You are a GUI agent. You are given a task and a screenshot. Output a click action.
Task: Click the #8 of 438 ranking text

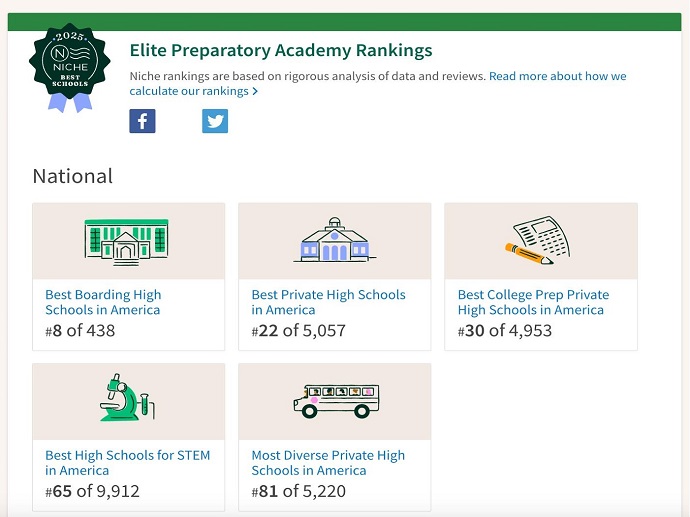pos(80,330)
